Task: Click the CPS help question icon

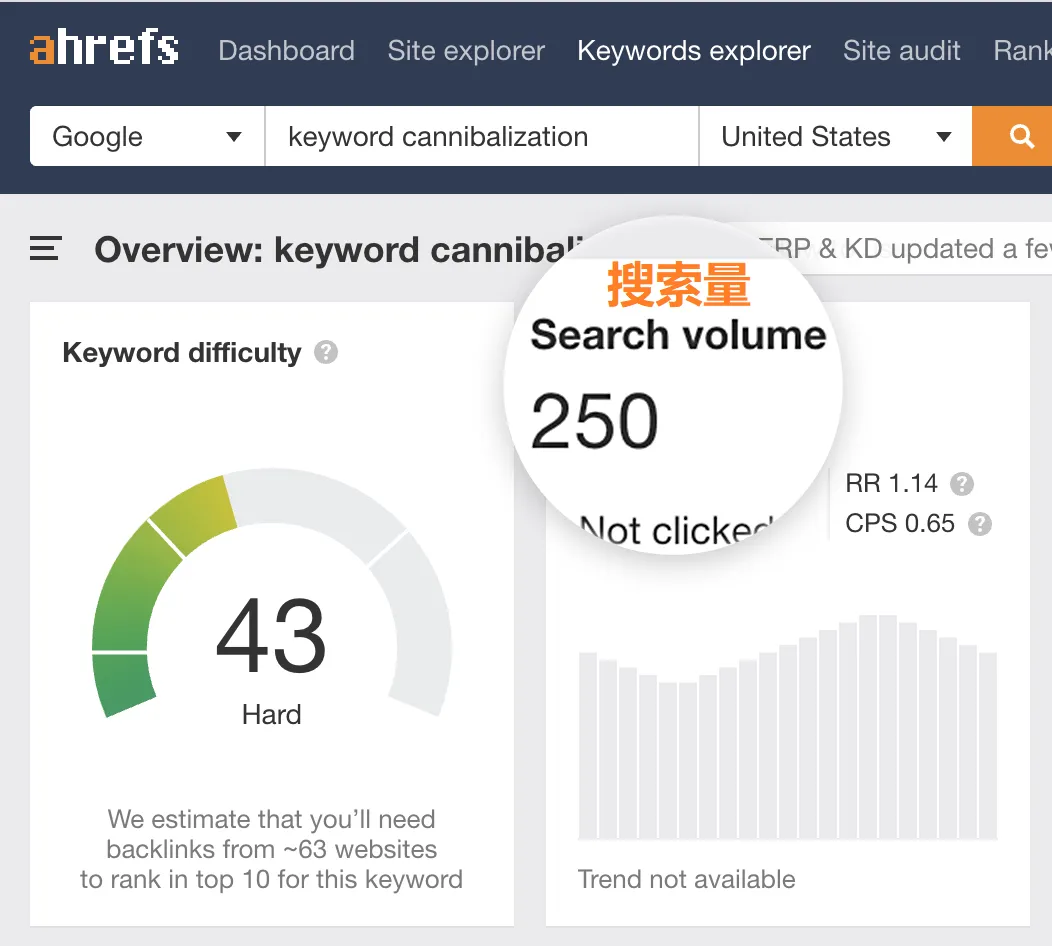Action: (980, 524)
